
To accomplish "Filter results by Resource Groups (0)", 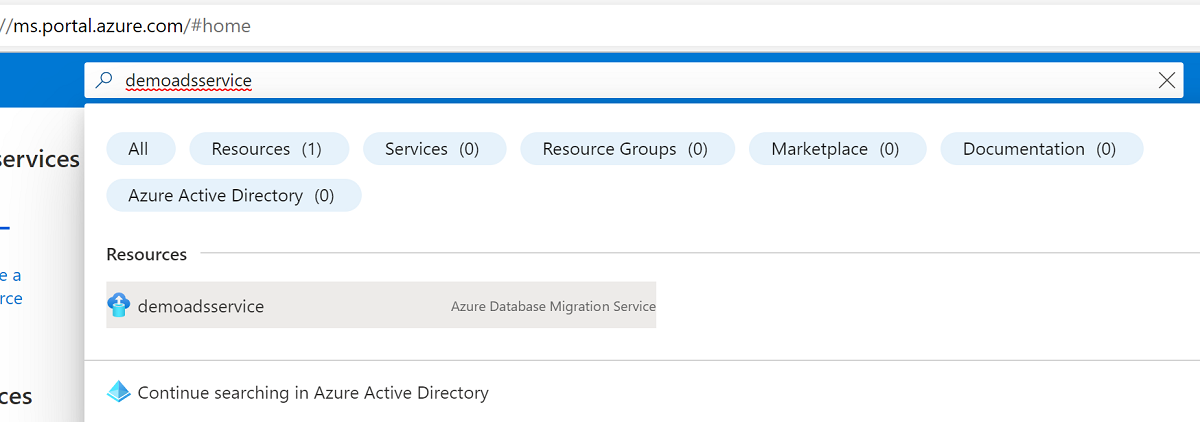I will coord(627,149).
